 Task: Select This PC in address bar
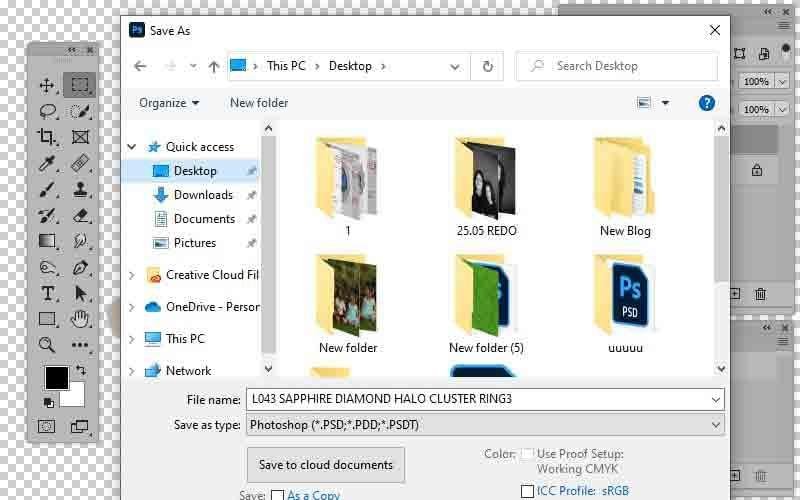pos(286,66)
